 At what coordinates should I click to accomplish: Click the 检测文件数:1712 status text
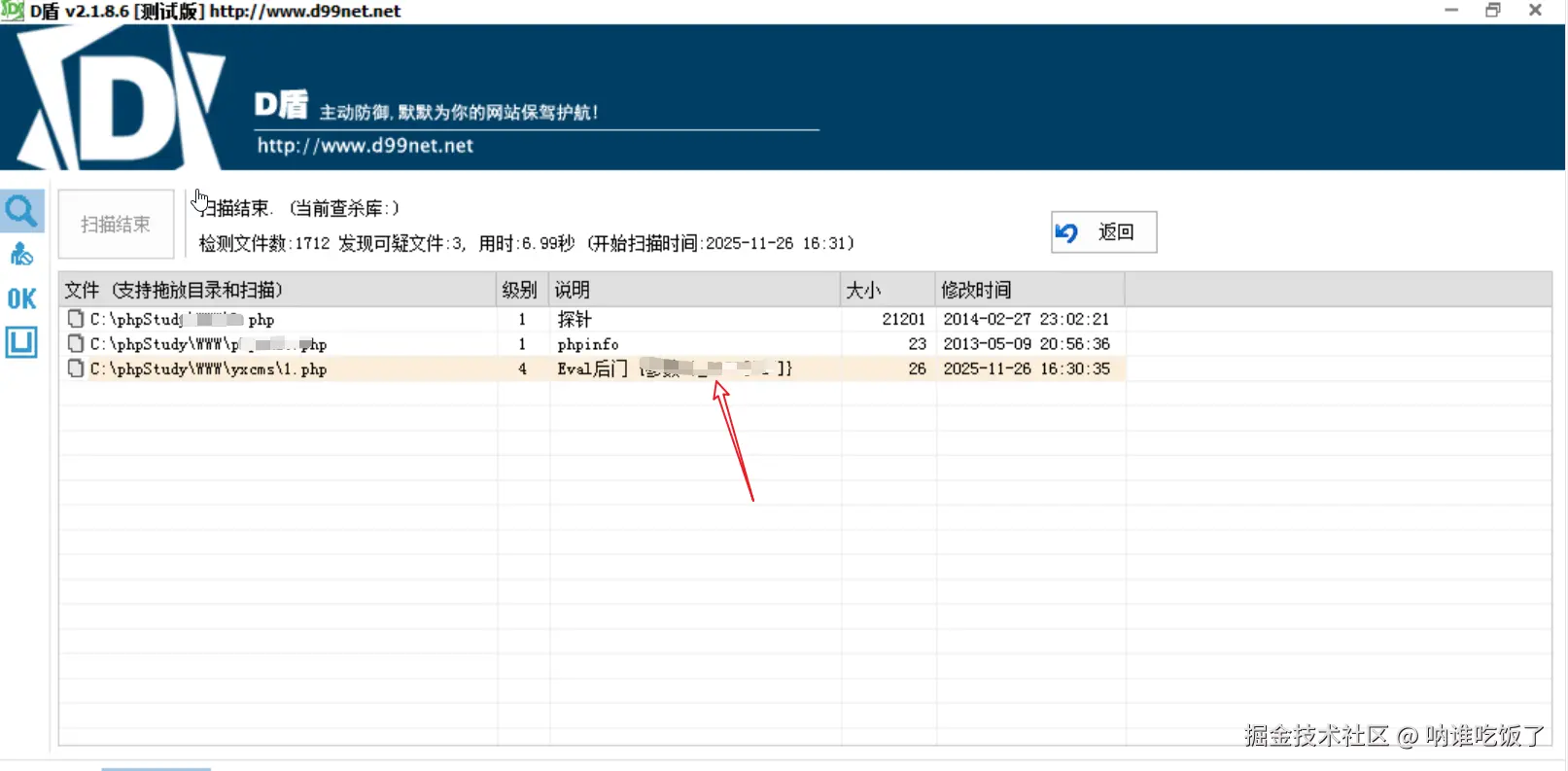pyautogui.click(x=264, y=243)
